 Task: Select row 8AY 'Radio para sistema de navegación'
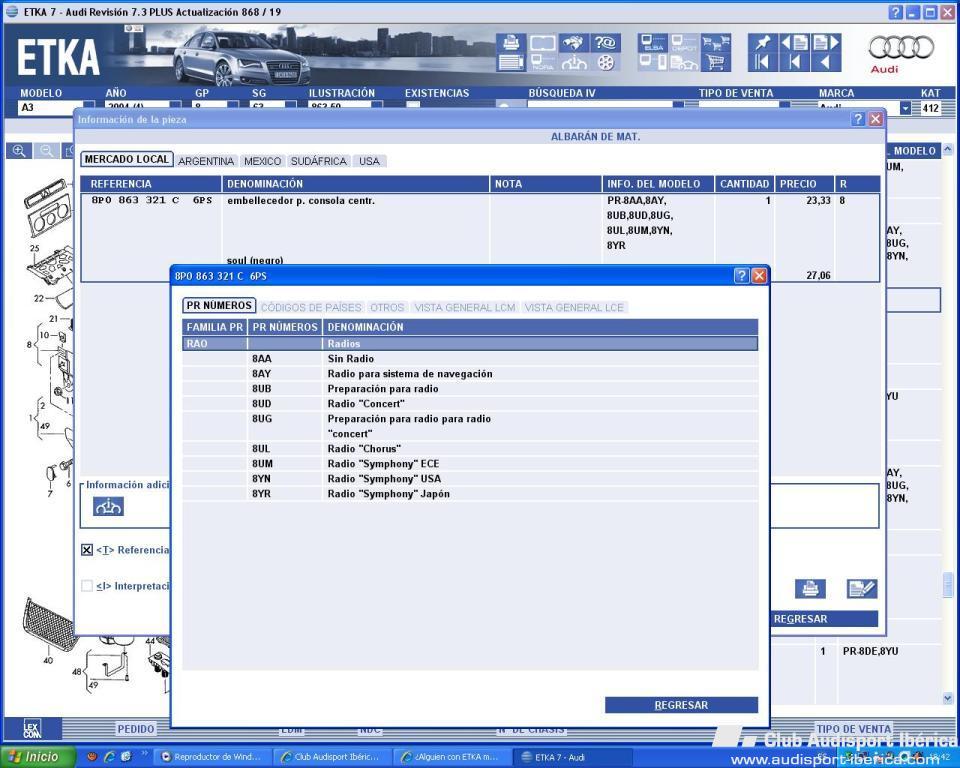point(470,374)
